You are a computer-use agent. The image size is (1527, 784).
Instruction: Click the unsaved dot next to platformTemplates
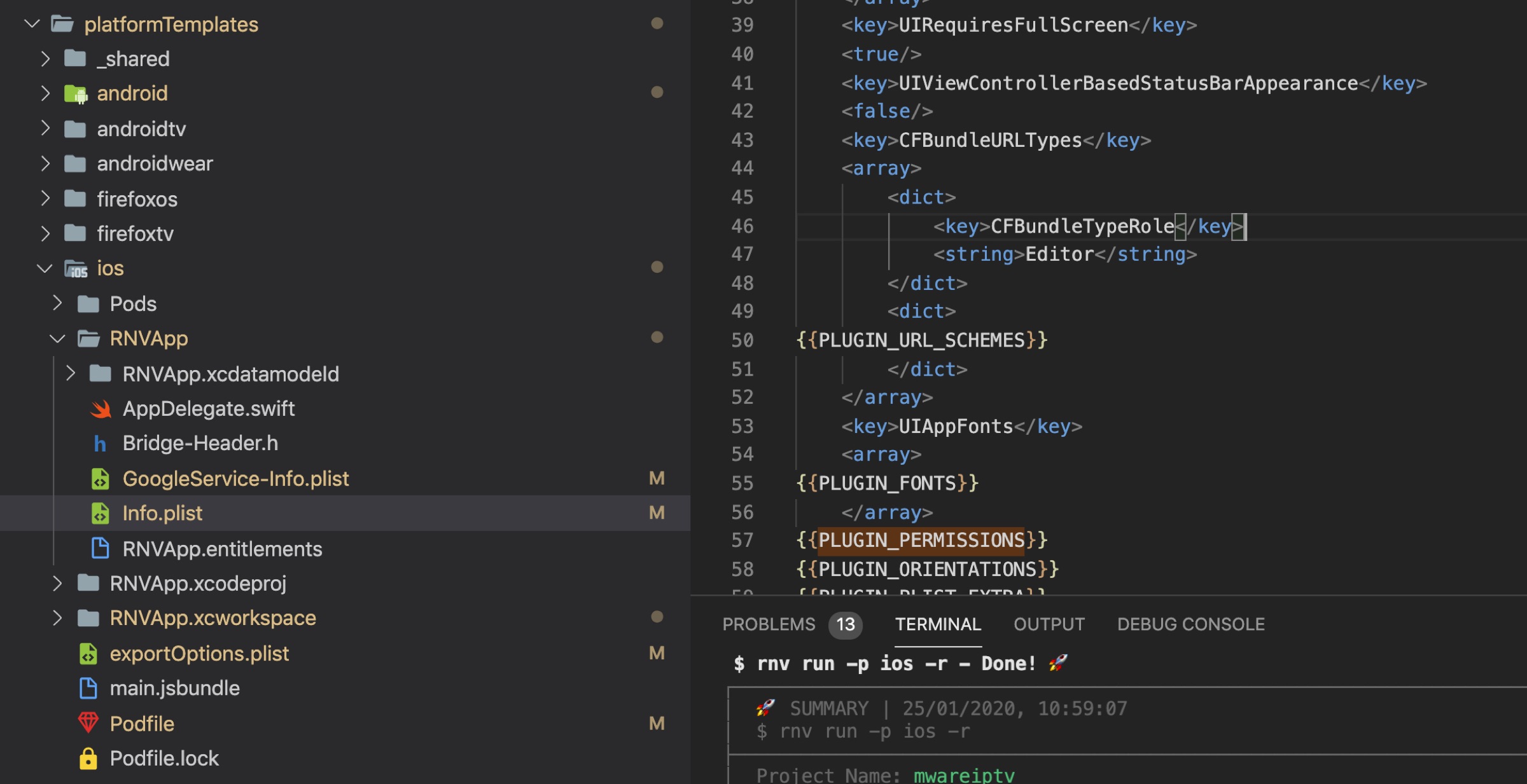click(657, 24)
